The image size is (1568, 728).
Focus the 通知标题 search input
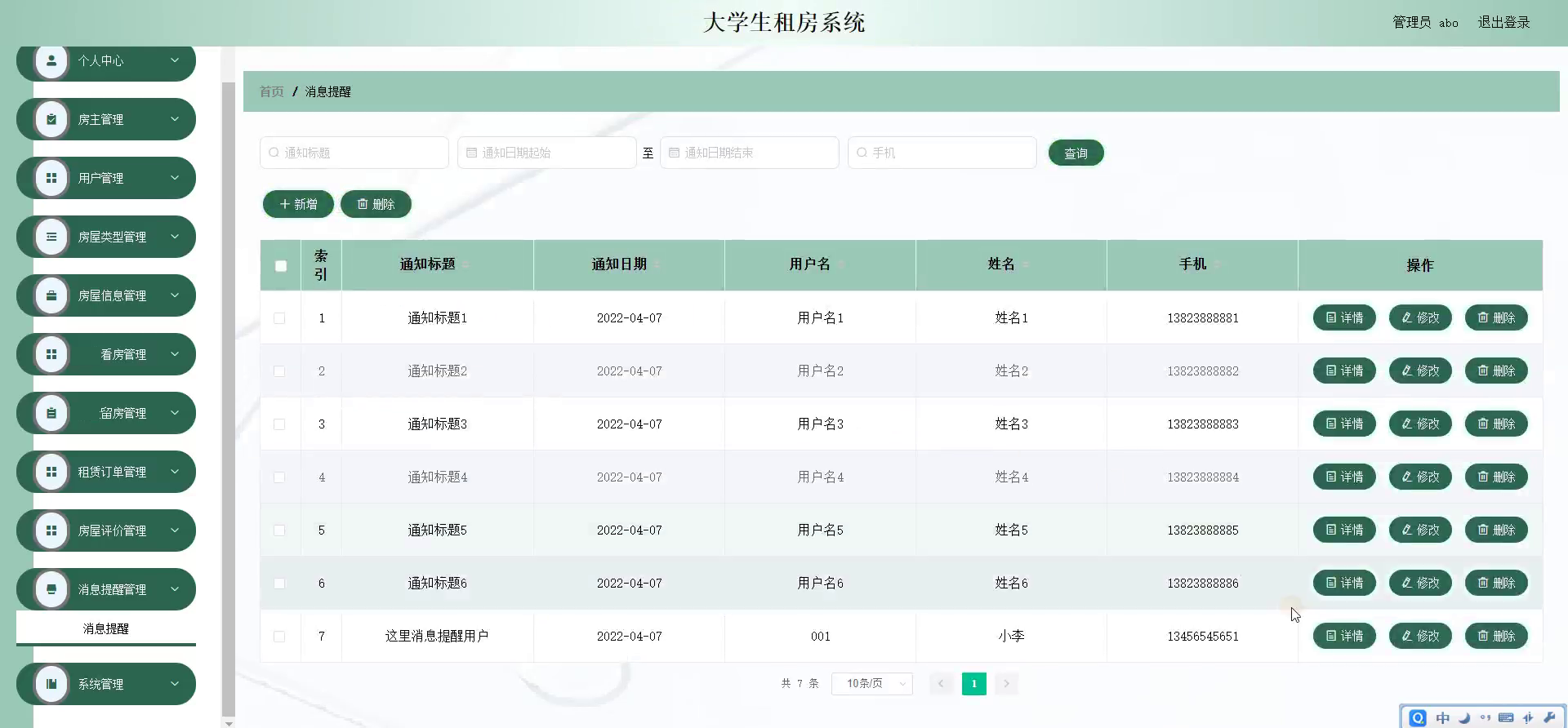pyautogui.click(x=354, y=153)
